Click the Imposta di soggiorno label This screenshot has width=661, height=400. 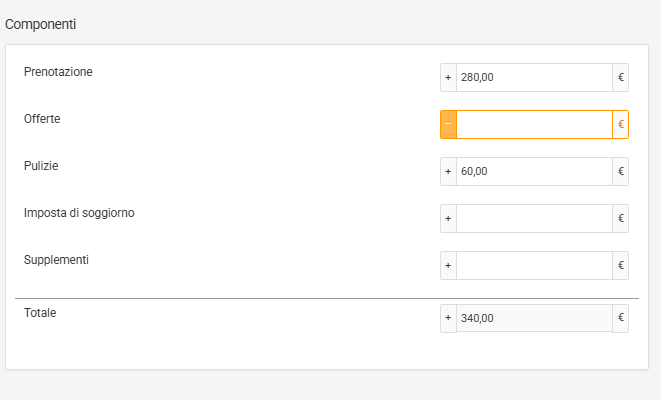click(79, 213)
